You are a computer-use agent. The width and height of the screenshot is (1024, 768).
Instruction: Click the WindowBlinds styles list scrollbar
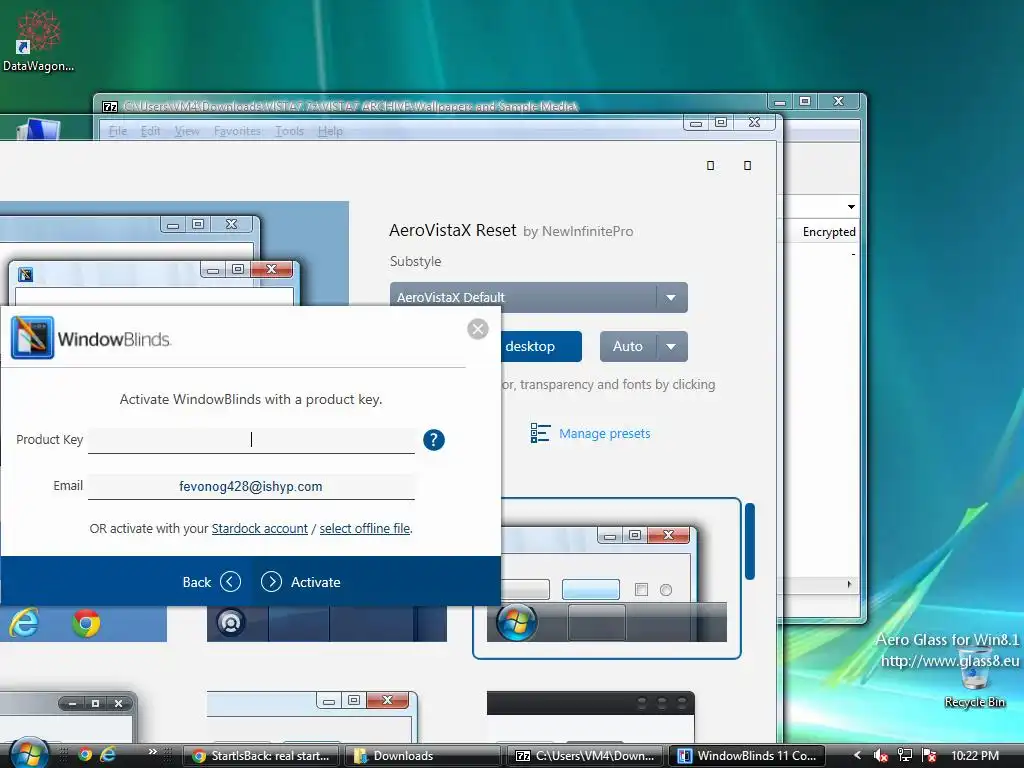click(x=750, y=541)
